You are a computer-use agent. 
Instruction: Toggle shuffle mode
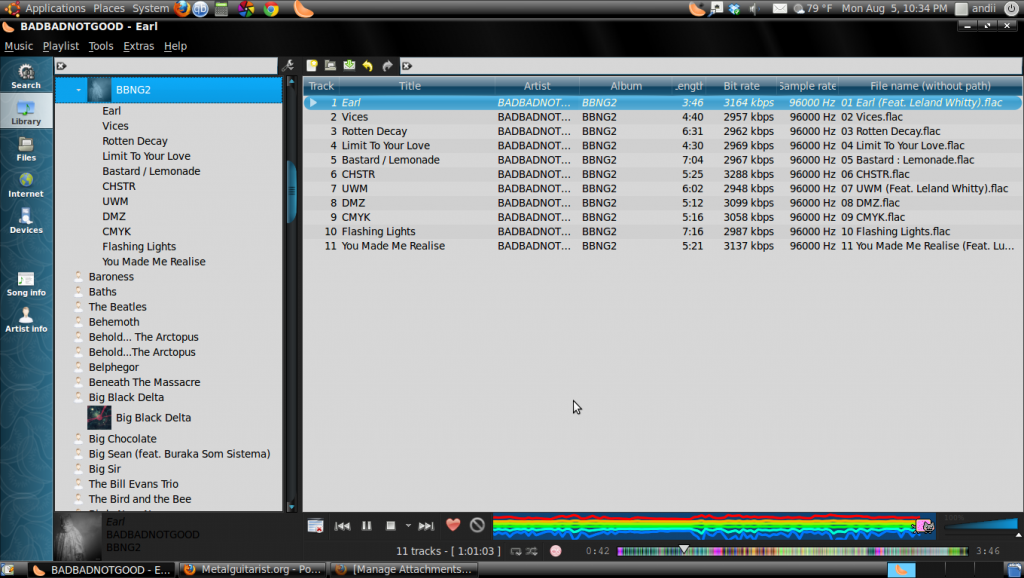click(532, 551)
